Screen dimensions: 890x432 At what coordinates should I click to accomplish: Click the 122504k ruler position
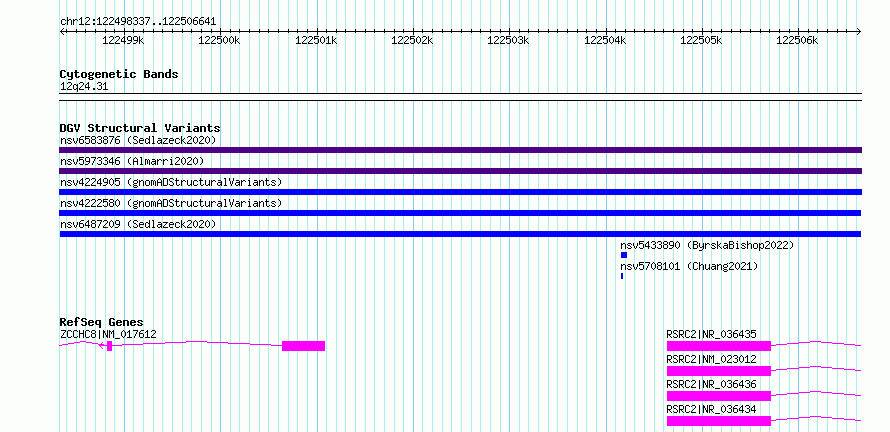pyautogui.click(x=605, y=40)
